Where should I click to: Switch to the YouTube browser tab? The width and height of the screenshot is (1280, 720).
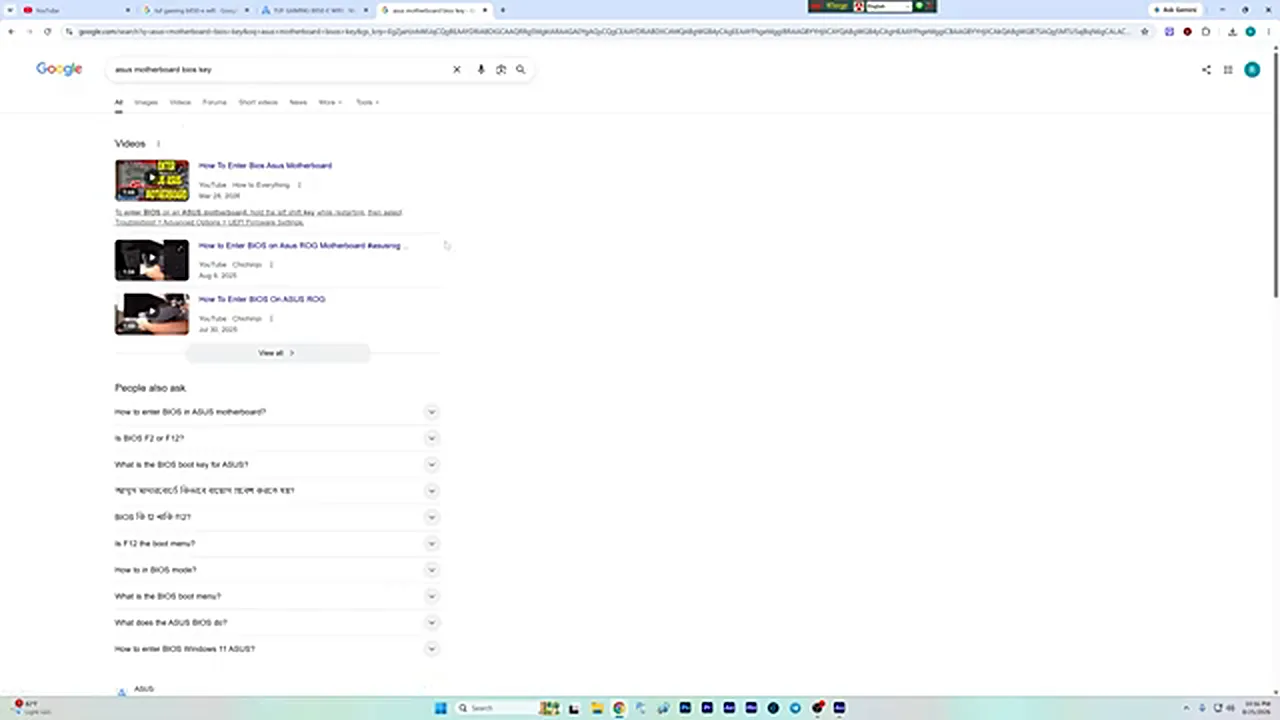pyautogui.click(x=75, y=10)
